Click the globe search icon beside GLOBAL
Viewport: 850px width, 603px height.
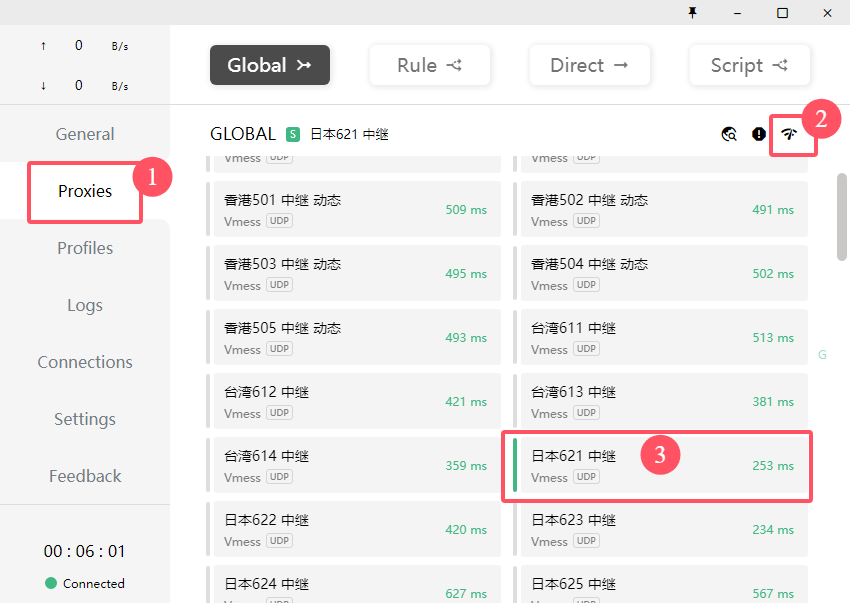(729, 134)
